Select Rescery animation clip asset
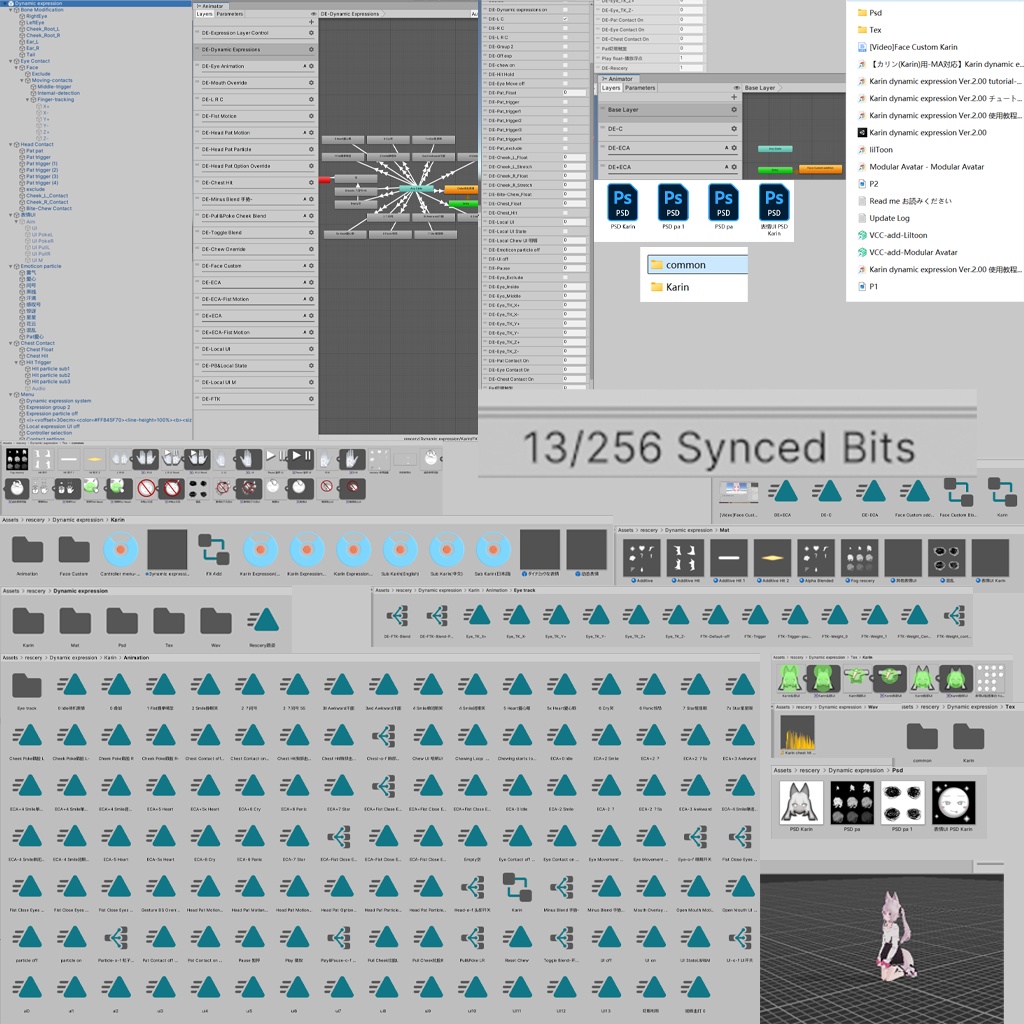The image size is (1024, 1024). point(263,626)
